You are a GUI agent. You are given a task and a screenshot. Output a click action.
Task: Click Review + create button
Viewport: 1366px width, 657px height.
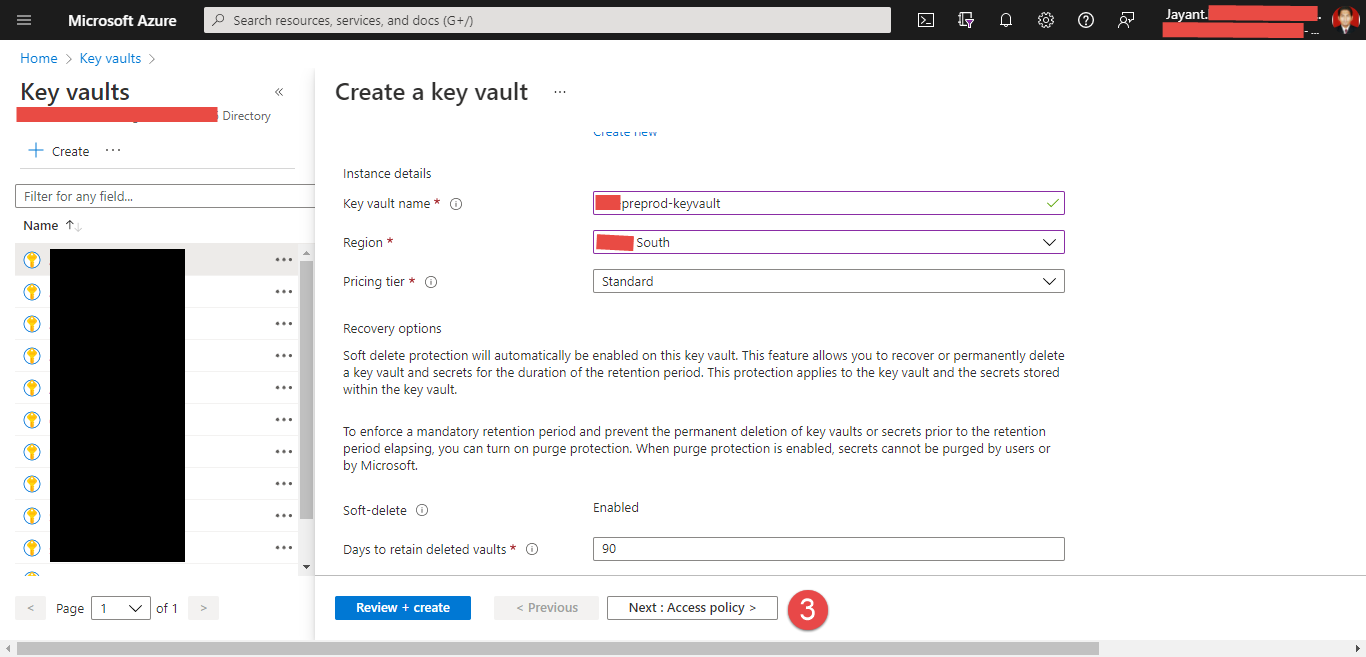coord(403,608)
